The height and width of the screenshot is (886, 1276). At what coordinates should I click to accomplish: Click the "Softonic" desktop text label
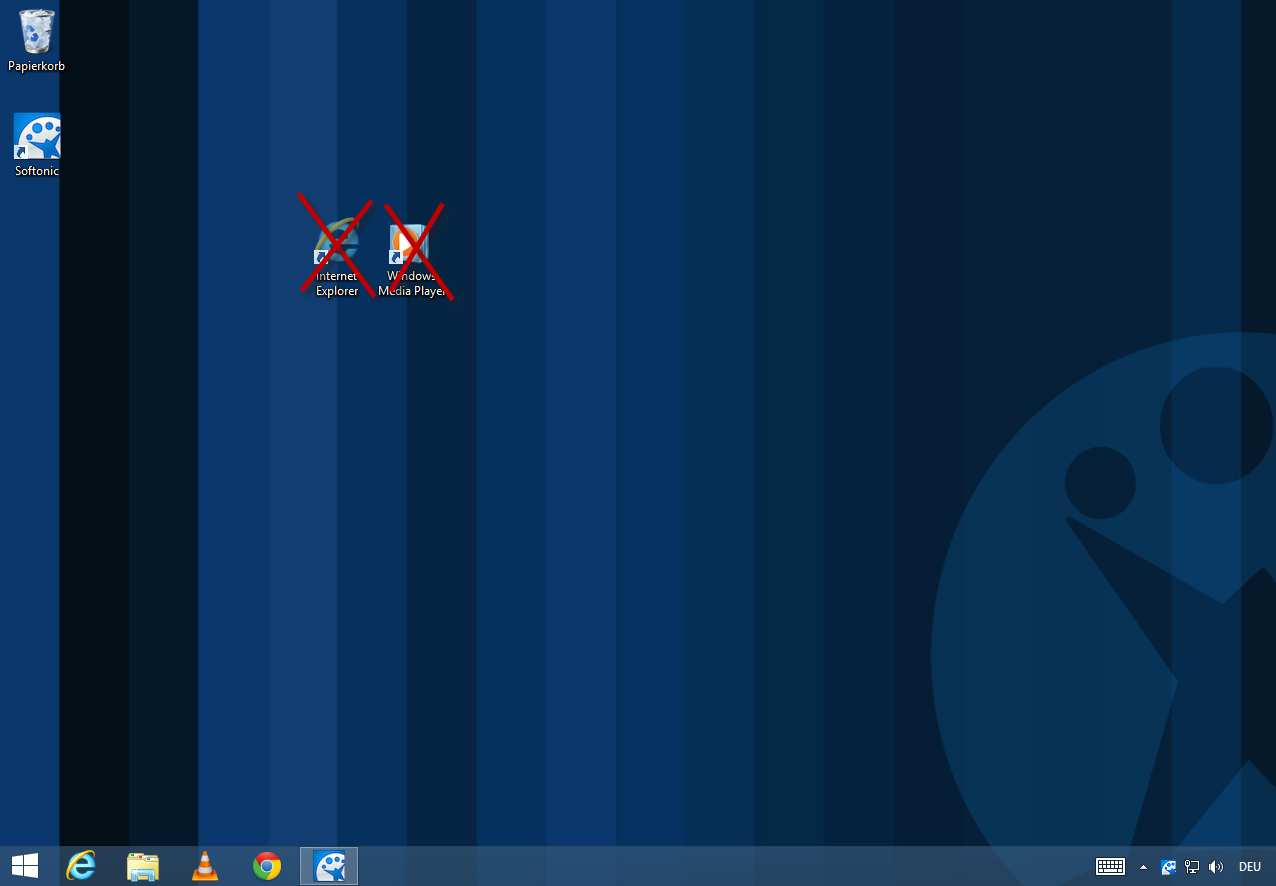(37, 171)
